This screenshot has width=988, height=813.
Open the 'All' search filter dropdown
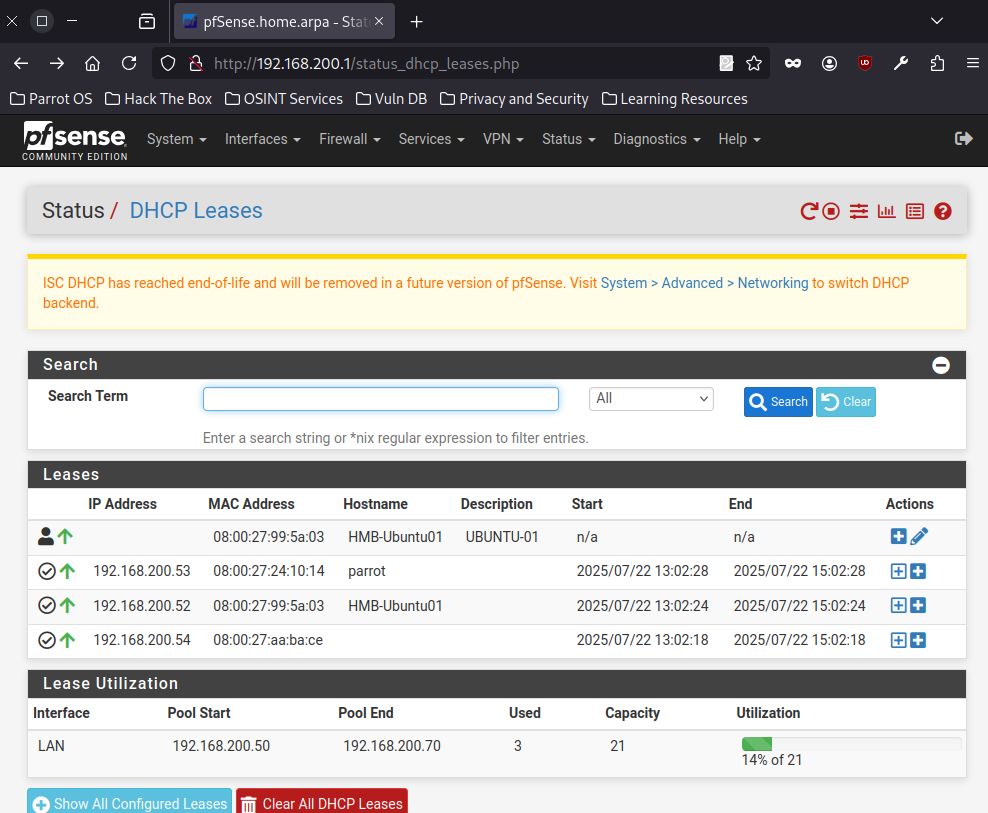651,399
